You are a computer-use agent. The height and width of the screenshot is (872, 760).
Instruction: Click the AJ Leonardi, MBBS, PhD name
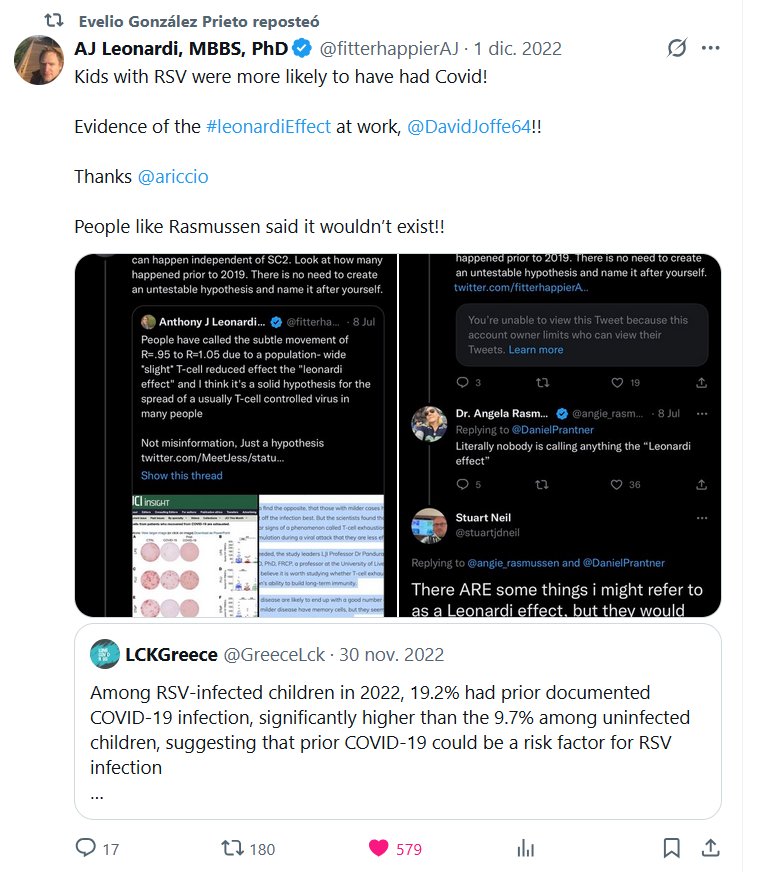(x=181, y=48)
